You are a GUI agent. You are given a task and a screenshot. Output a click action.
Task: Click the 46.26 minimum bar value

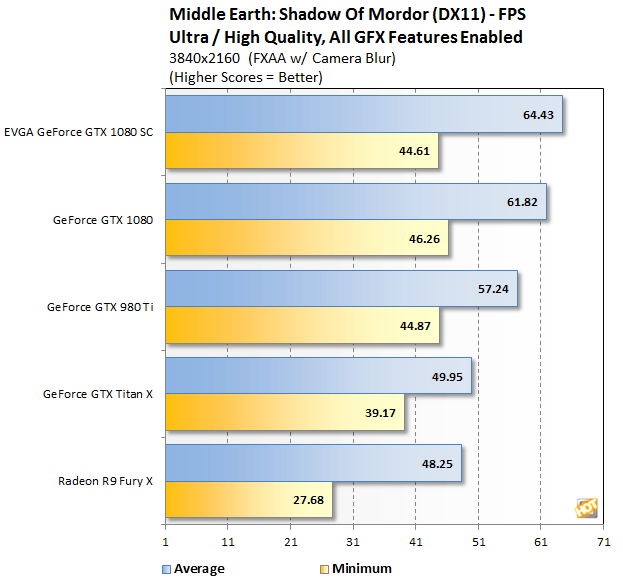coord(424,239)
